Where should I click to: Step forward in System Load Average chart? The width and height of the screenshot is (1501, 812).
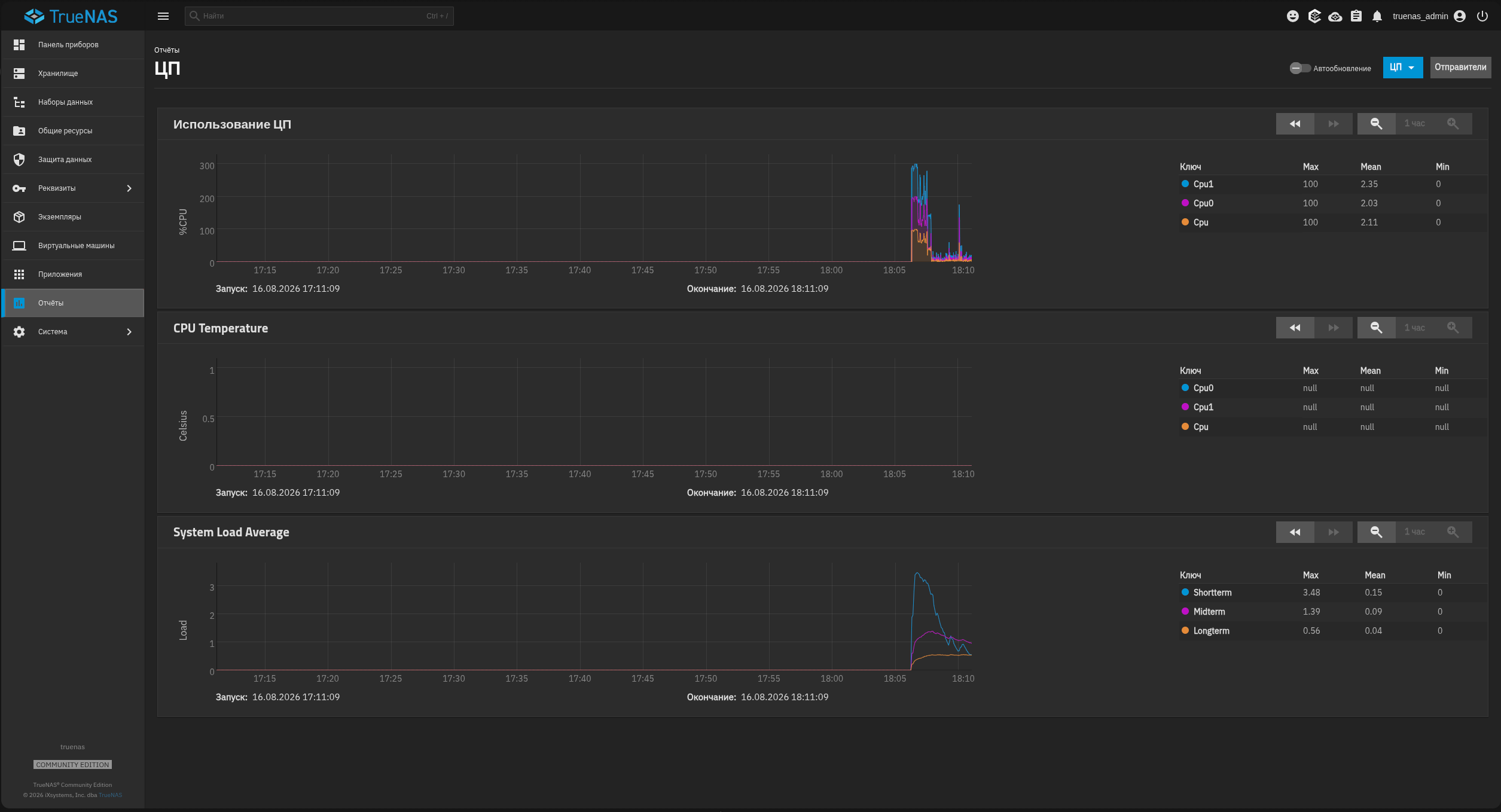[x=1334, y=532]
